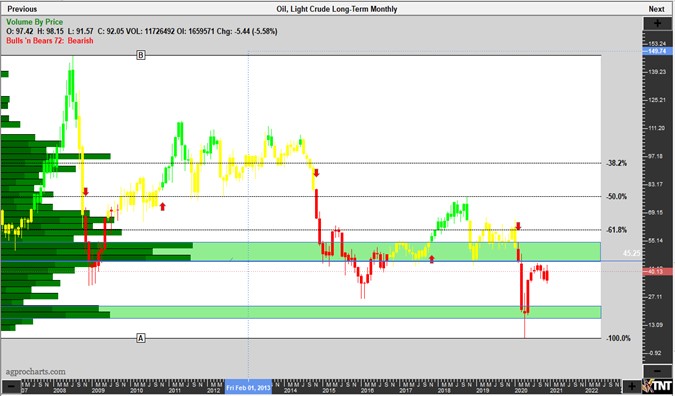This screenshot has height=396, width=675.
Task: Click the red down arrow at 2020 peak
Action: click(518, 226)
